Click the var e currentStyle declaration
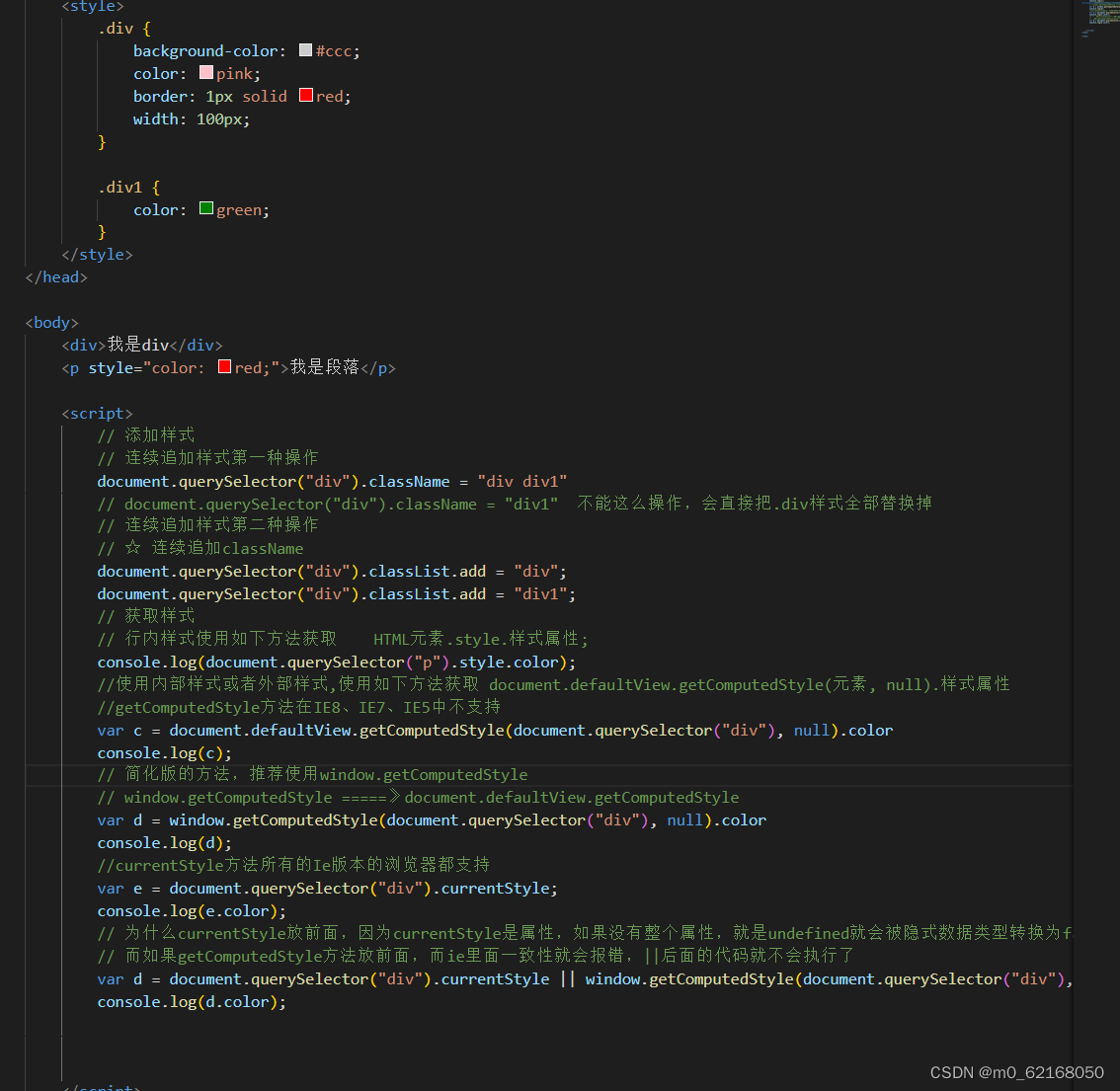1120x1091 pixels. pyautogui.click(x=327, y=888)
